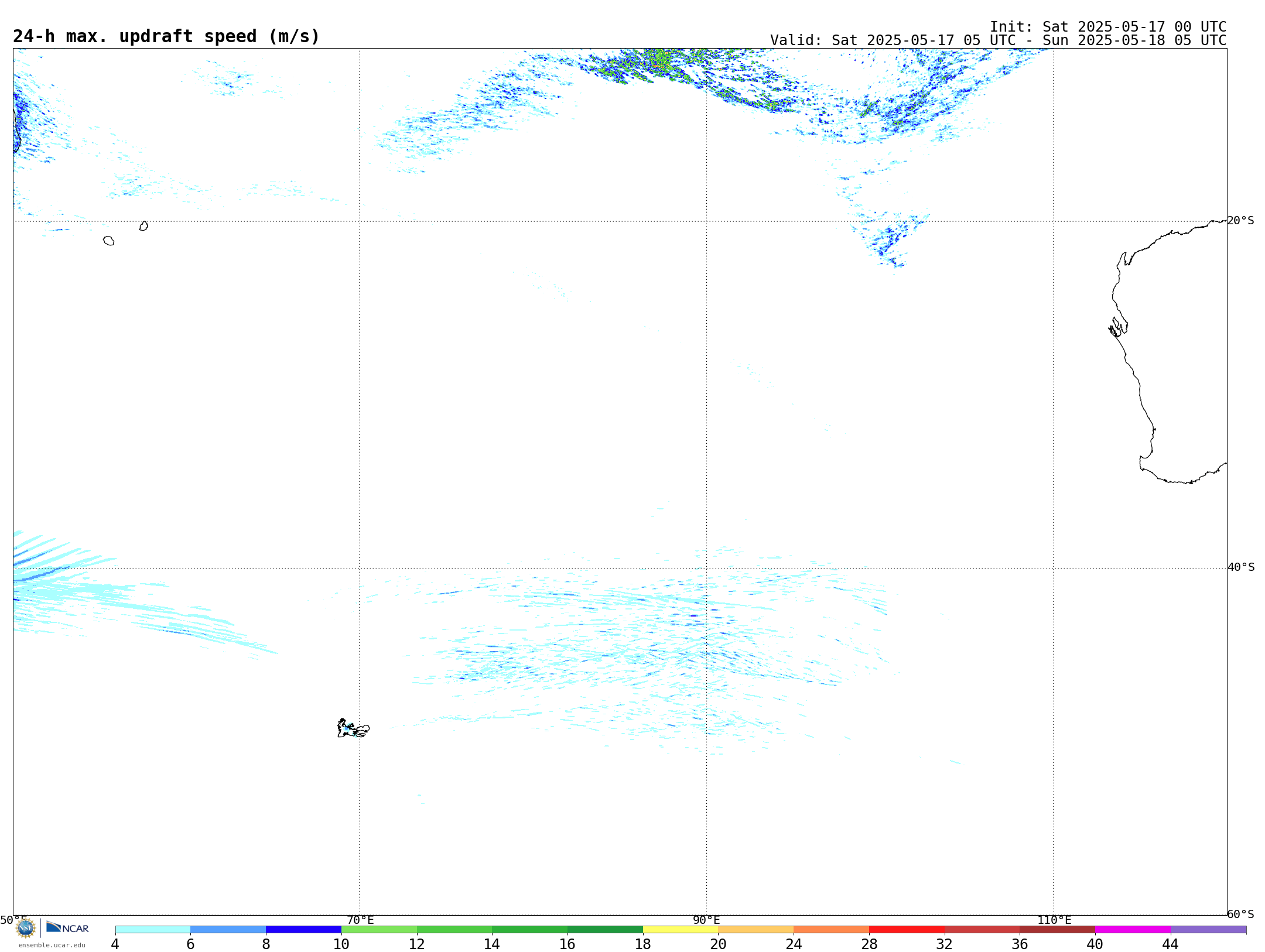Screen dimensions: 1265x952
Task: Click the purple colorbar segment above 44
Action: pyautogui.click(x=1208, y=930)
